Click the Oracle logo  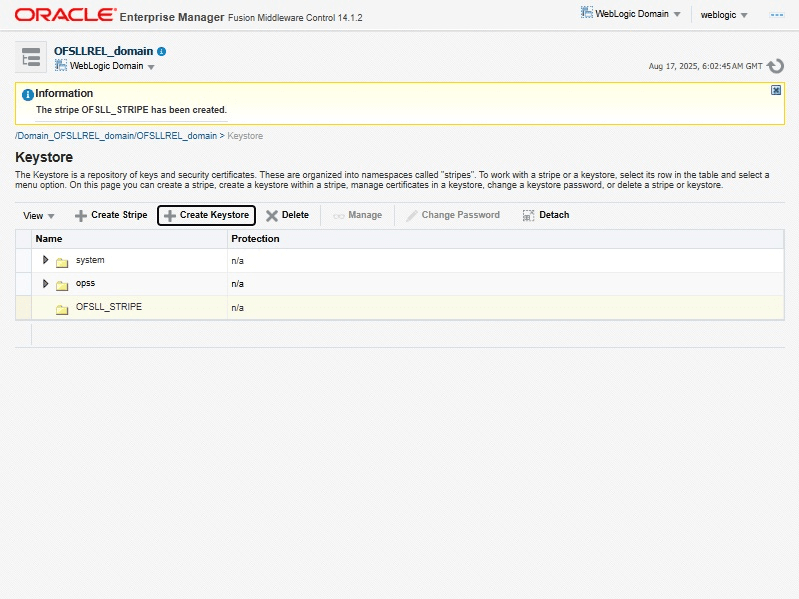(65, 15)
